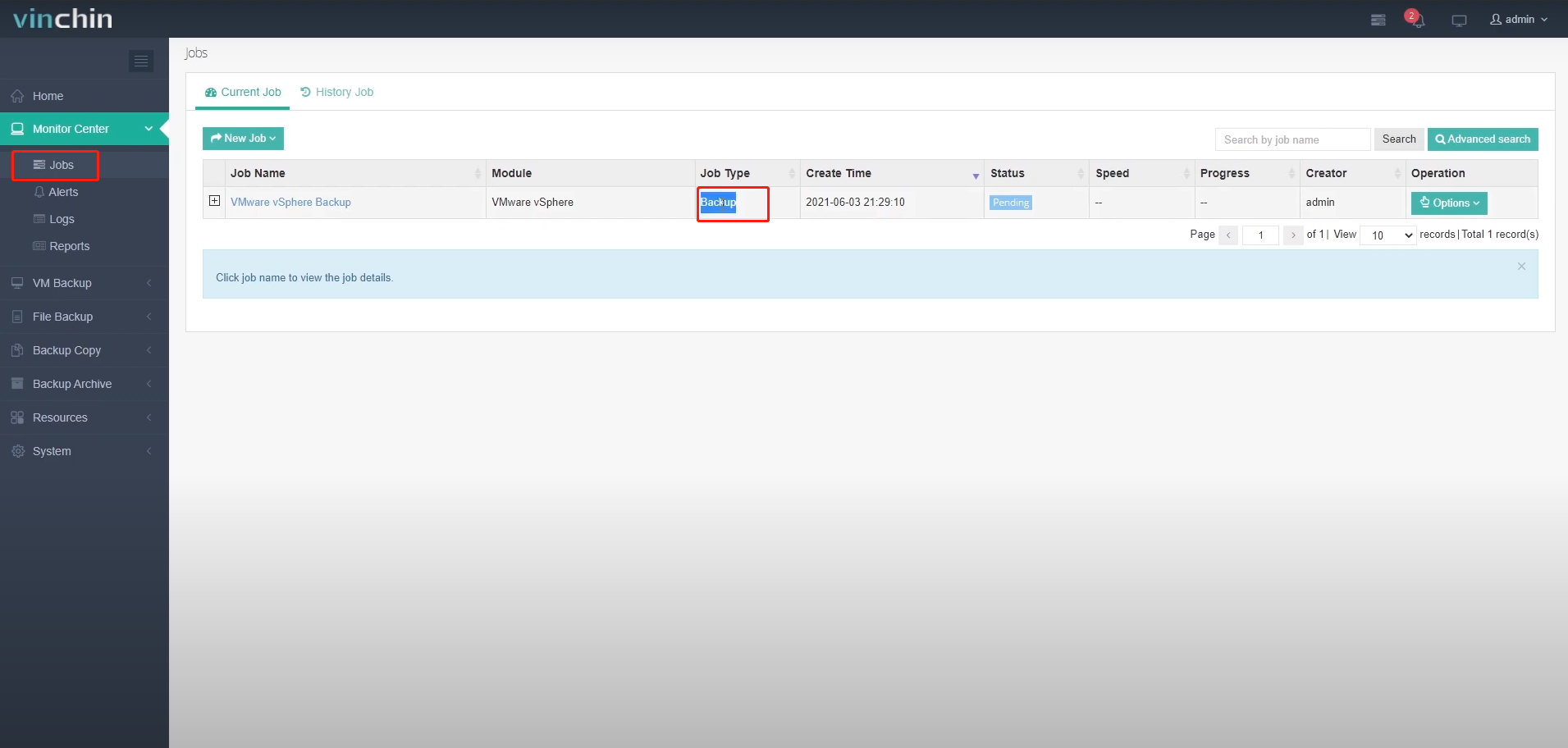Sort table by Create Time column

pyautogui.click(x=892, y=173)
